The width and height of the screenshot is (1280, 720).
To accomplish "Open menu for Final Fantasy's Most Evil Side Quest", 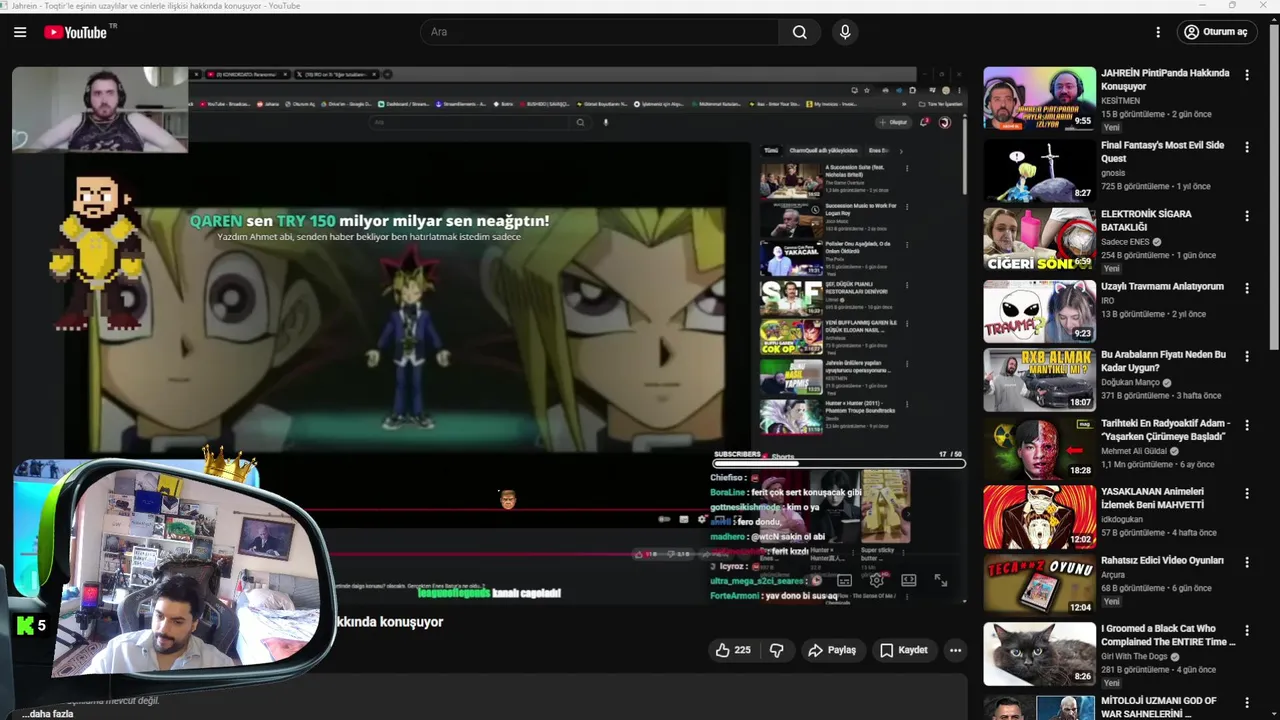I will [1247, 147].
